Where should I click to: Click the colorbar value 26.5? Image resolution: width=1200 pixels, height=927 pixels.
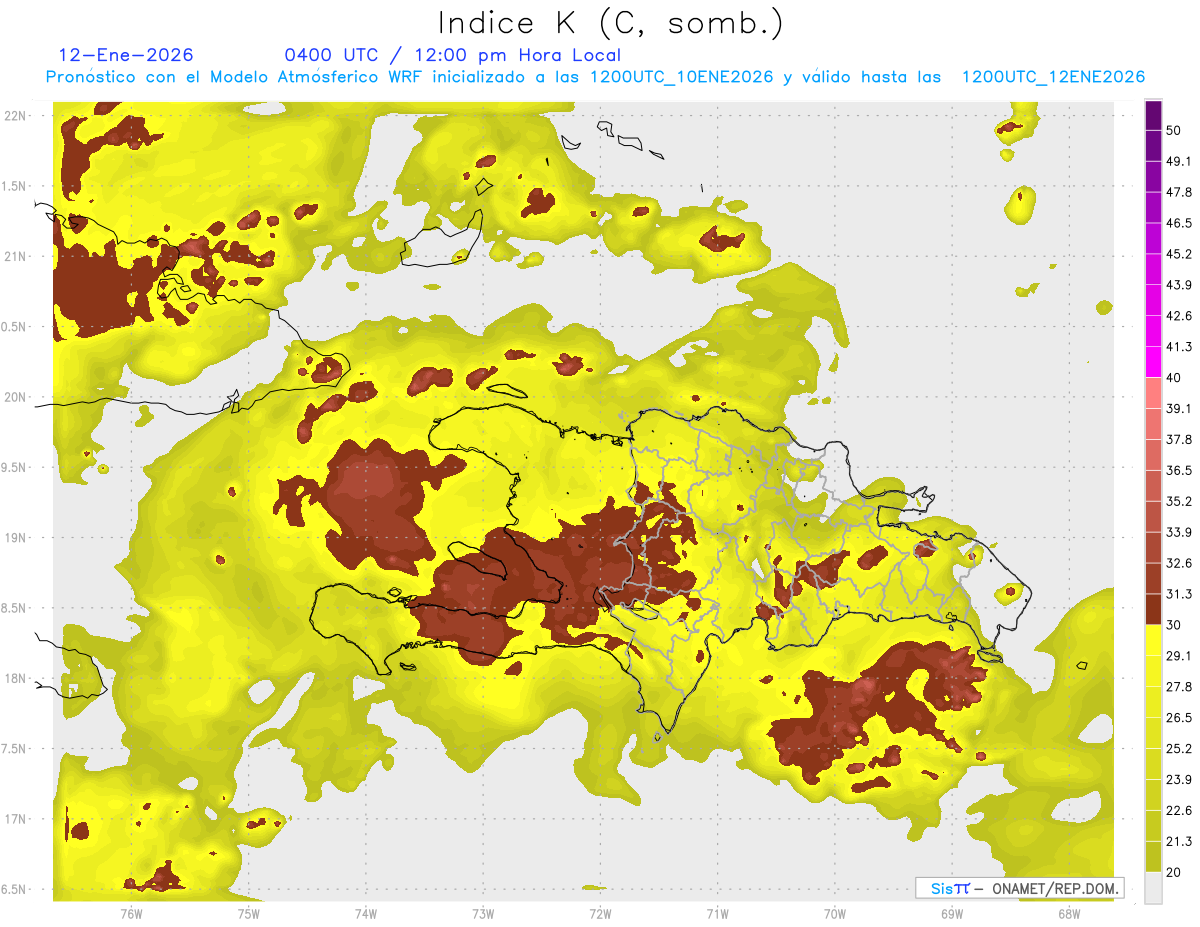[1178, 718]
